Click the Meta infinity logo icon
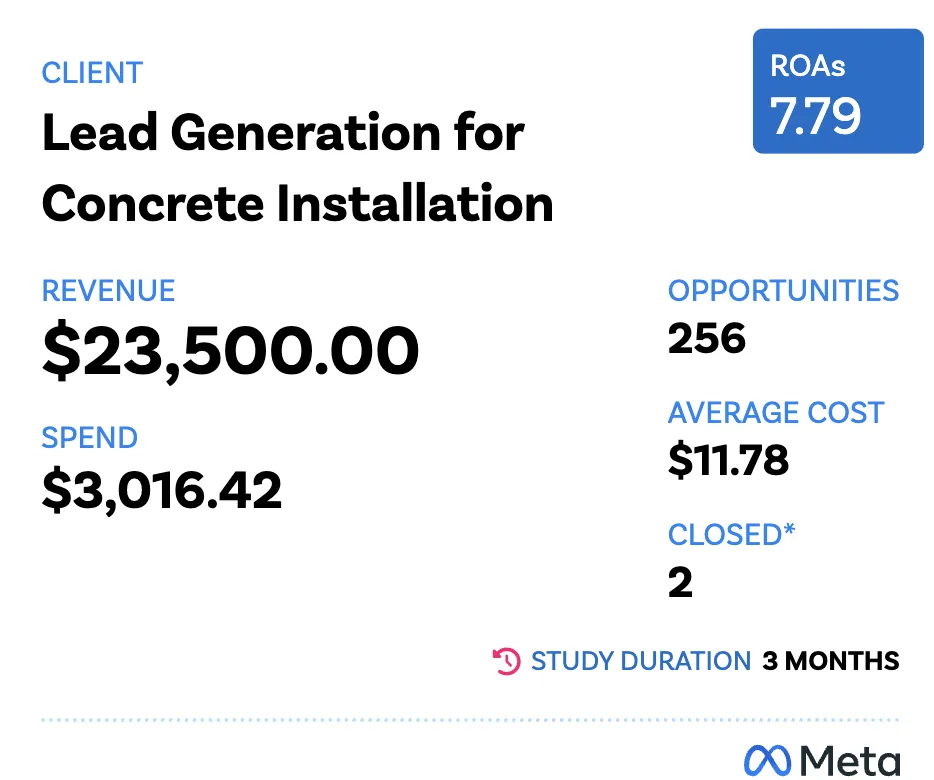Image resolution: width=934 pixels, height=780 pixels. 767,760
